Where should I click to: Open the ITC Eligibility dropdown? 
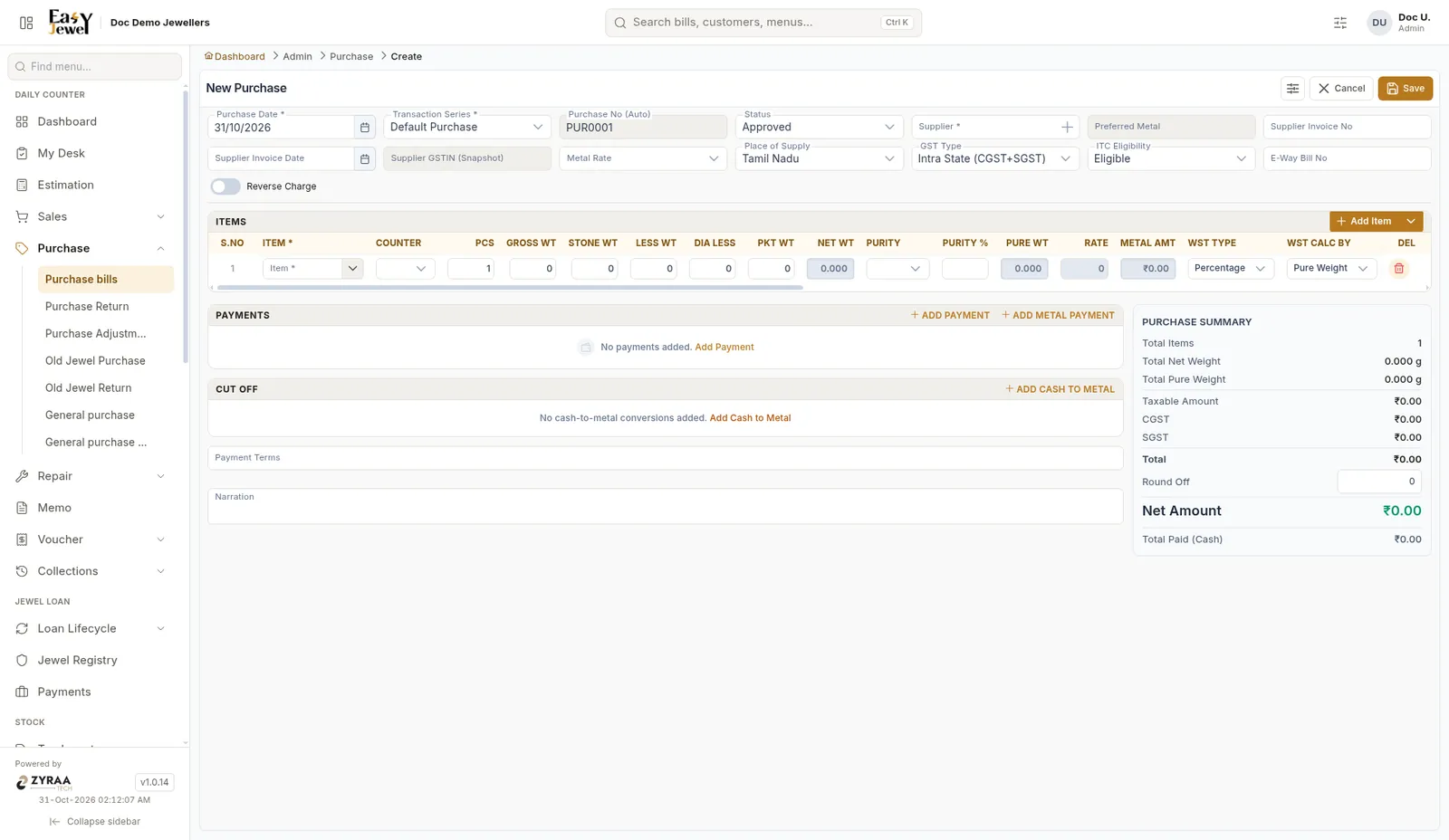pos(1170,158)
